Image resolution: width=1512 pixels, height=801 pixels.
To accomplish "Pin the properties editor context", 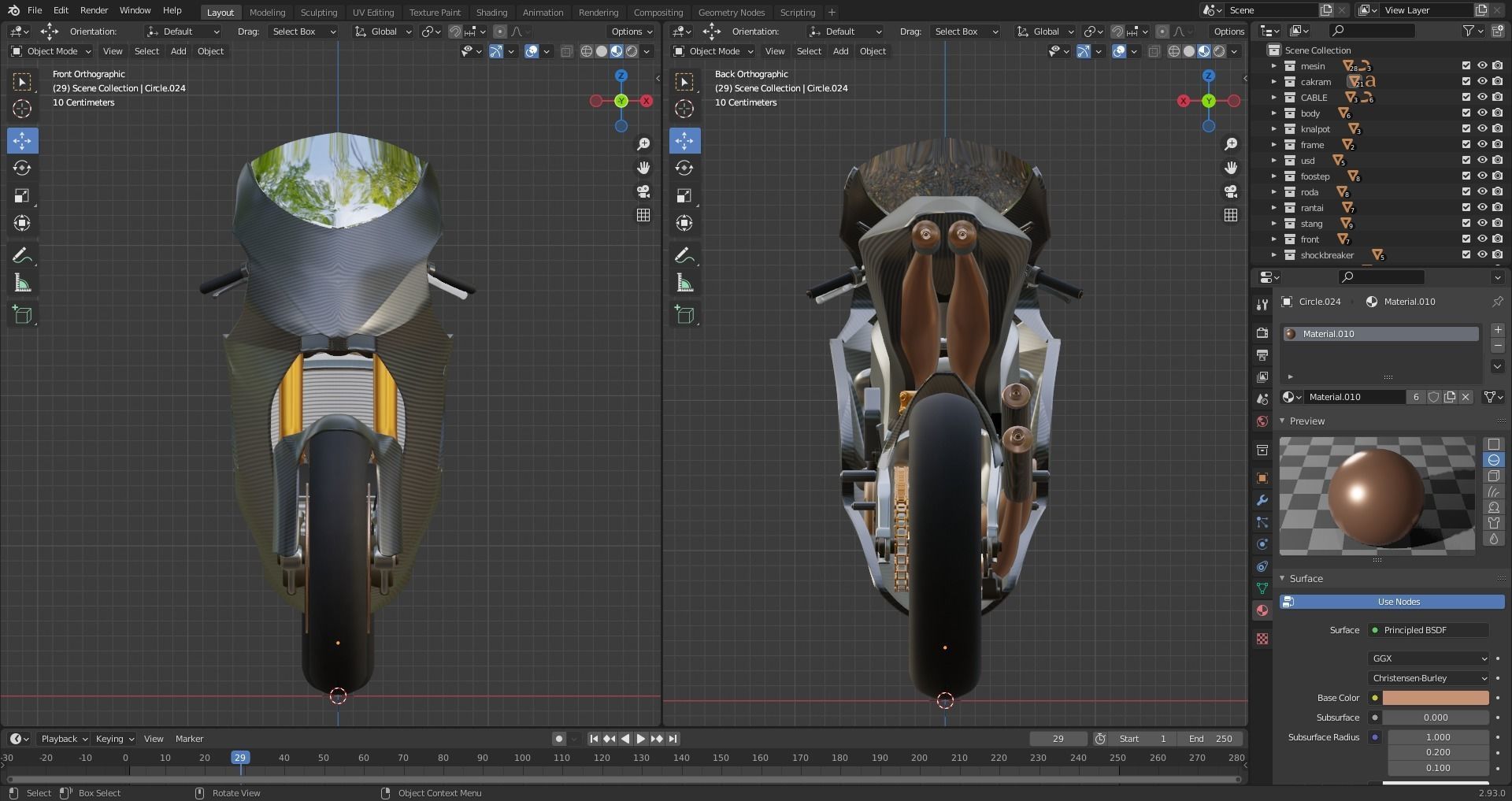I will pos(1497,302).
